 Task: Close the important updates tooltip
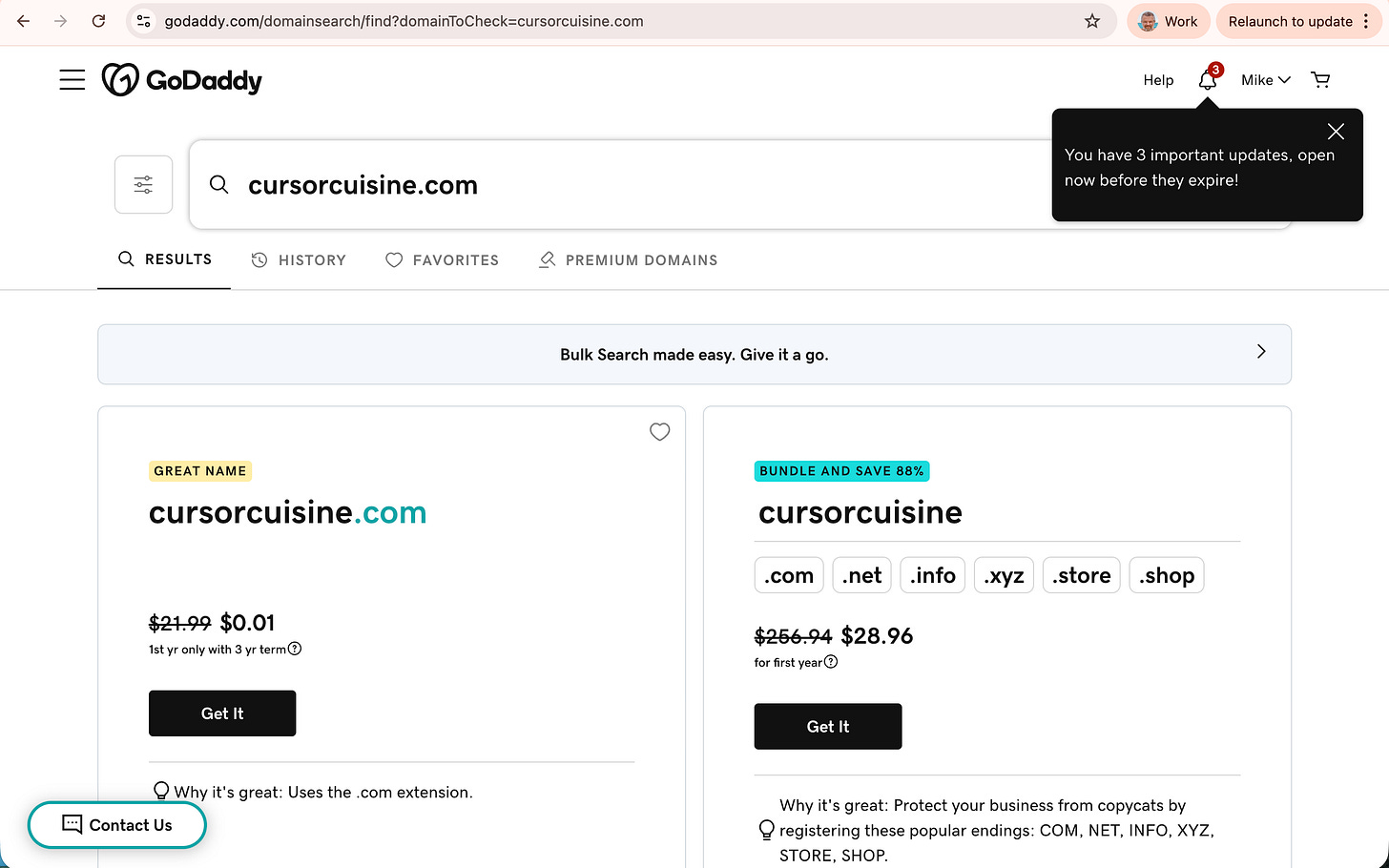1336,132
